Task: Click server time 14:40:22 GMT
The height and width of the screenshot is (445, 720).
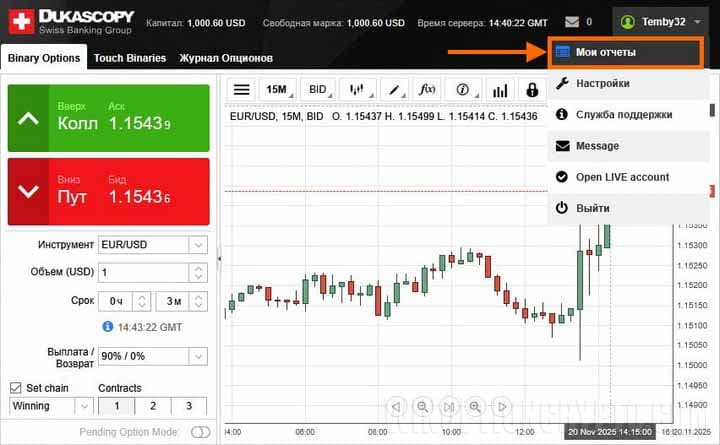Action: [x=518, y=23]
